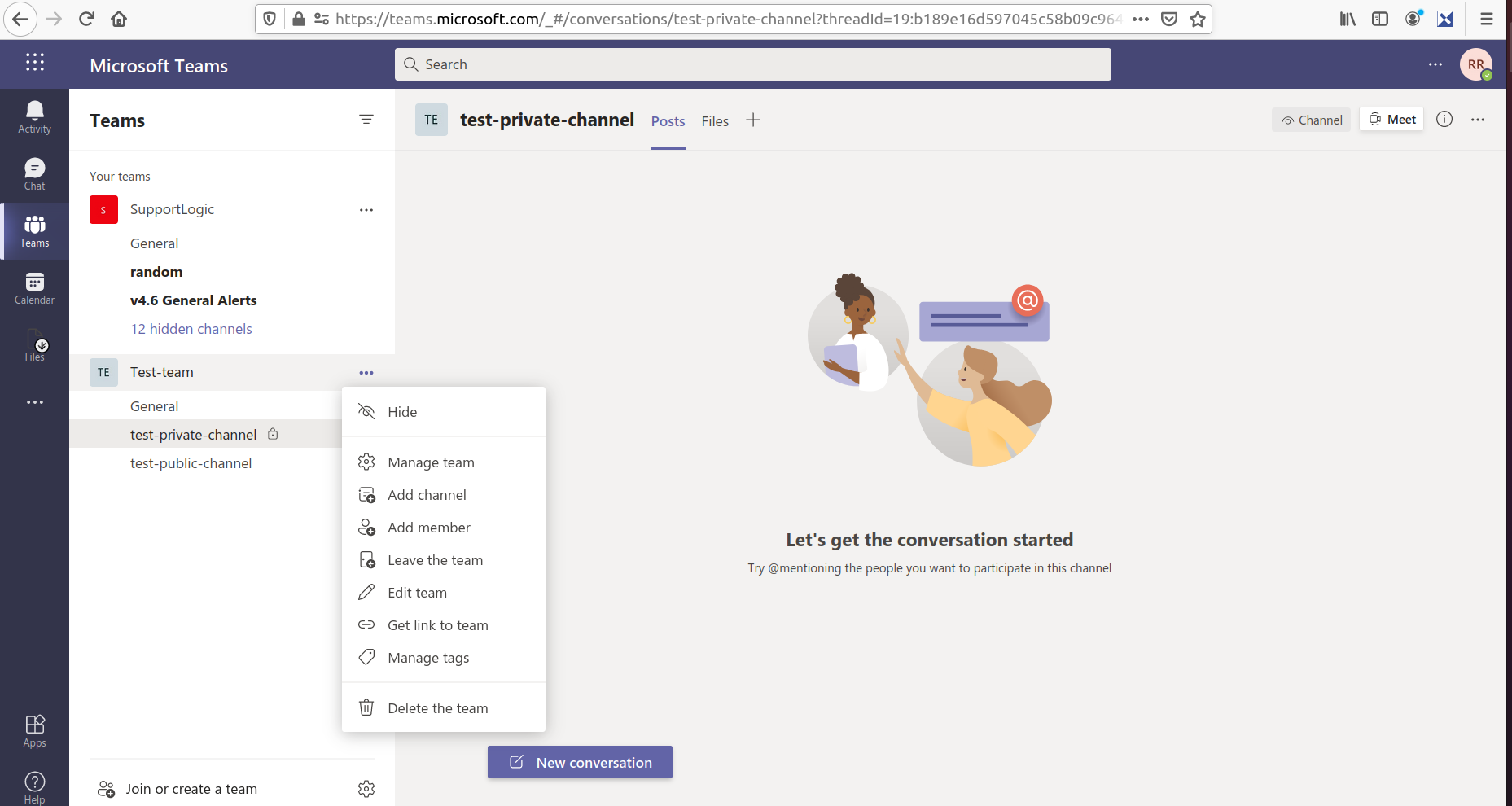1512x806 pixels.
Task: Choose Add member menu entry
Action: pos(444,528)
